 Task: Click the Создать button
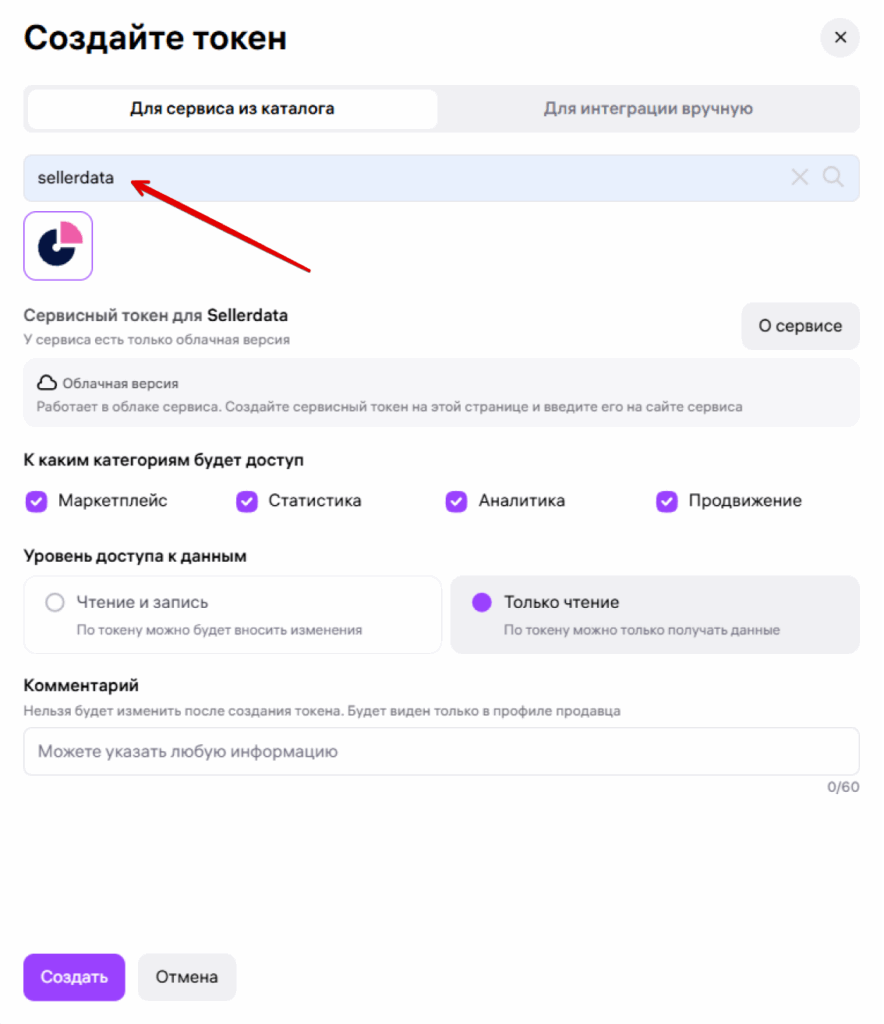[74, 977]
